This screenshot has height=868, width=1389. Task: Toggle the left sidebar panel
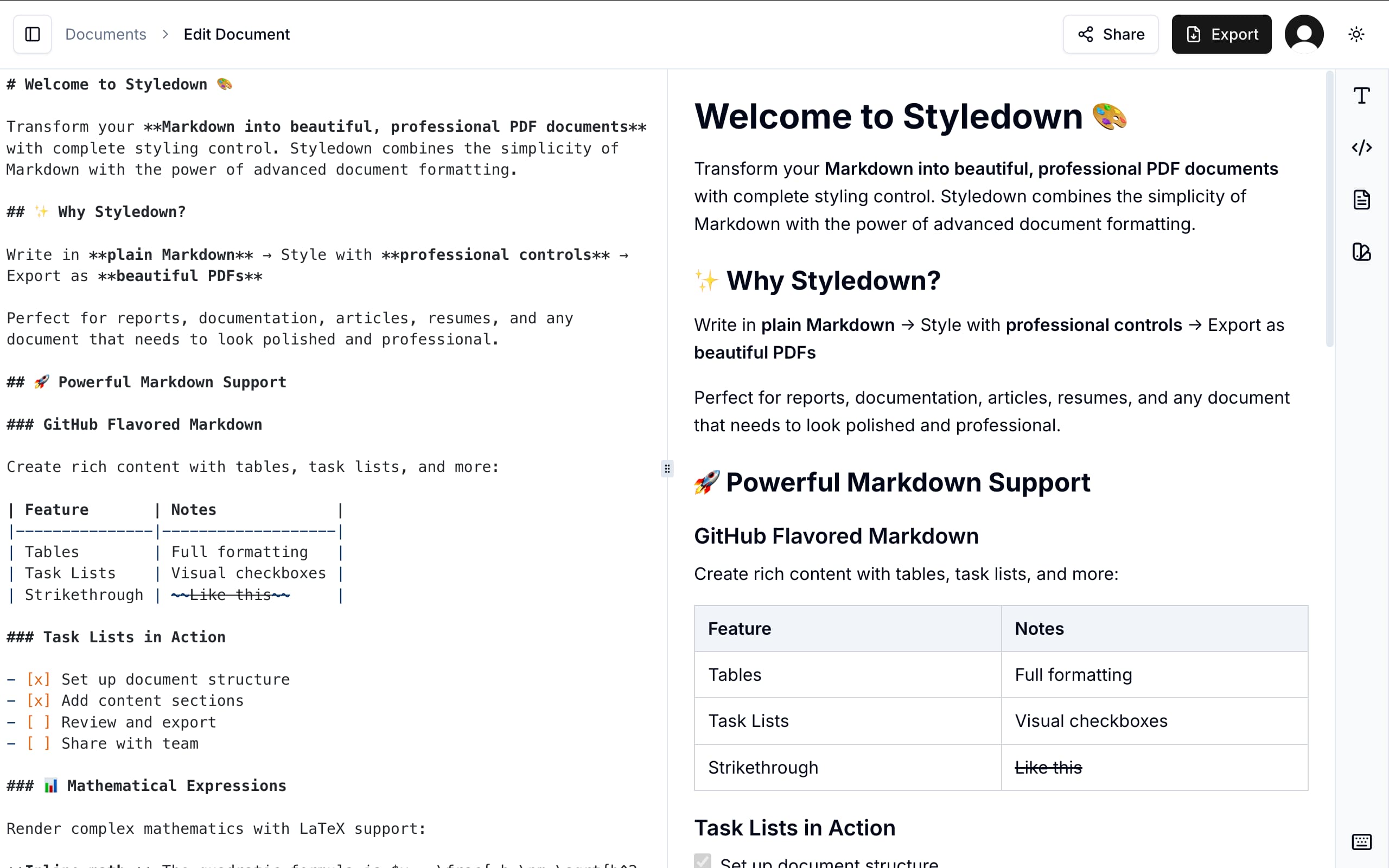click(31, 34)
